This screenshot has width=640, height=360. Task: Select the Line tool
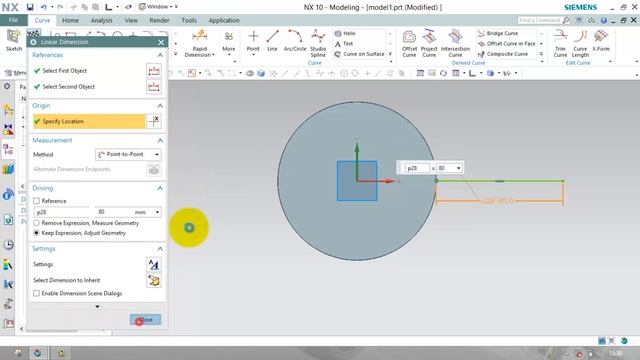(x=272, y=41)
